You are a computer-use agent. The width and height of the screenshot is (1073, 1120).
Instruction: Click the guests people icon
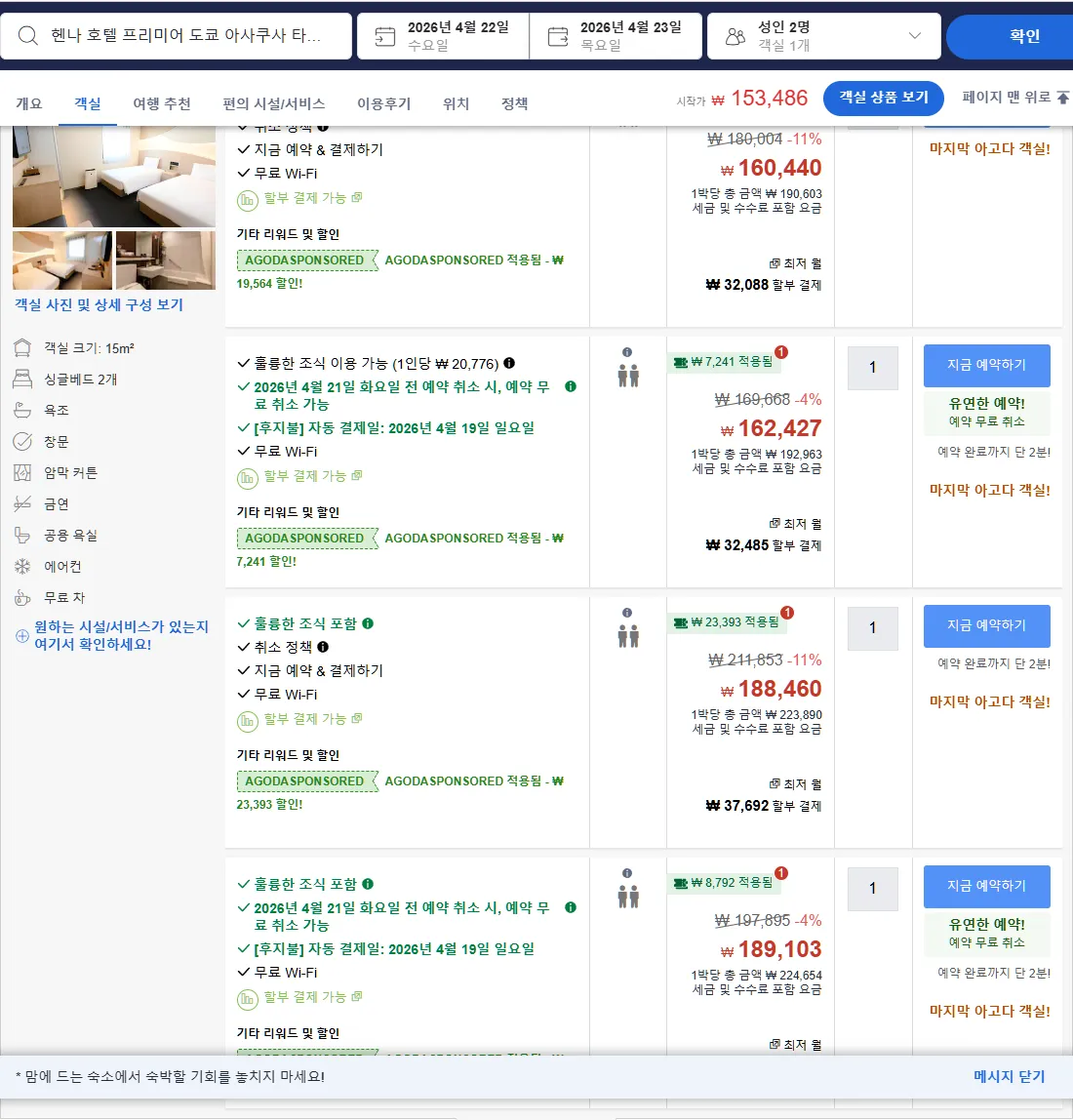pyautogui.click(x=735, y=36)
